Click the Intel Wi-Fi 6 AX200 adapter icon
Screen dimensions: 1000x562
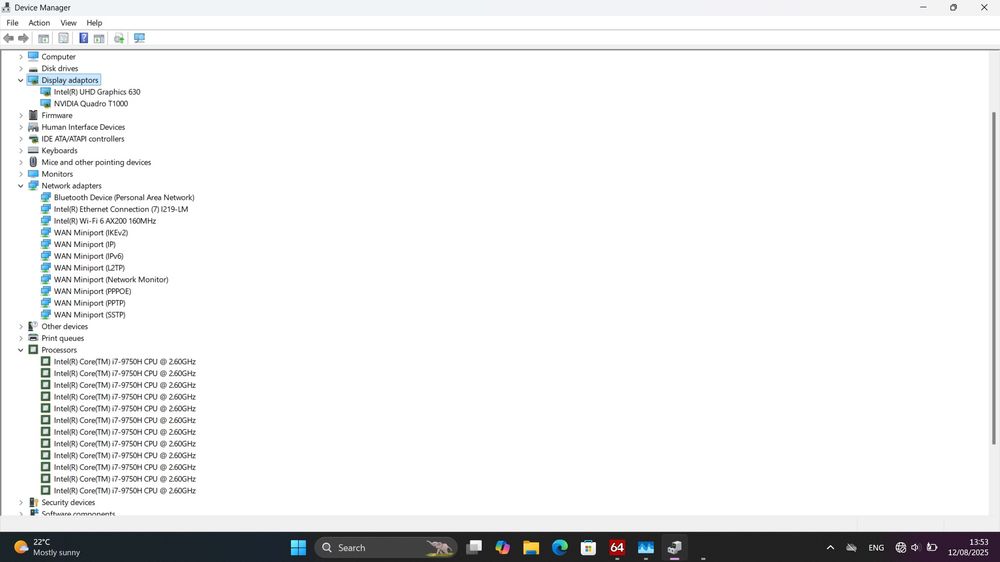pos(45,221)
